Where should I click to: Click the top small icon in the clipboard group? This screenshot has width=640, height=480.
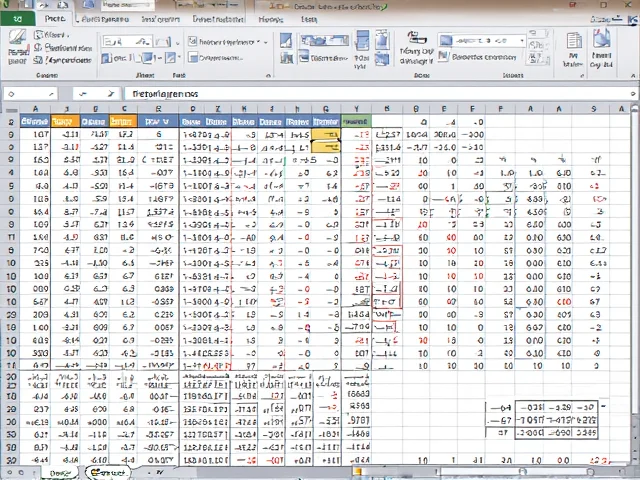[39, 35]
